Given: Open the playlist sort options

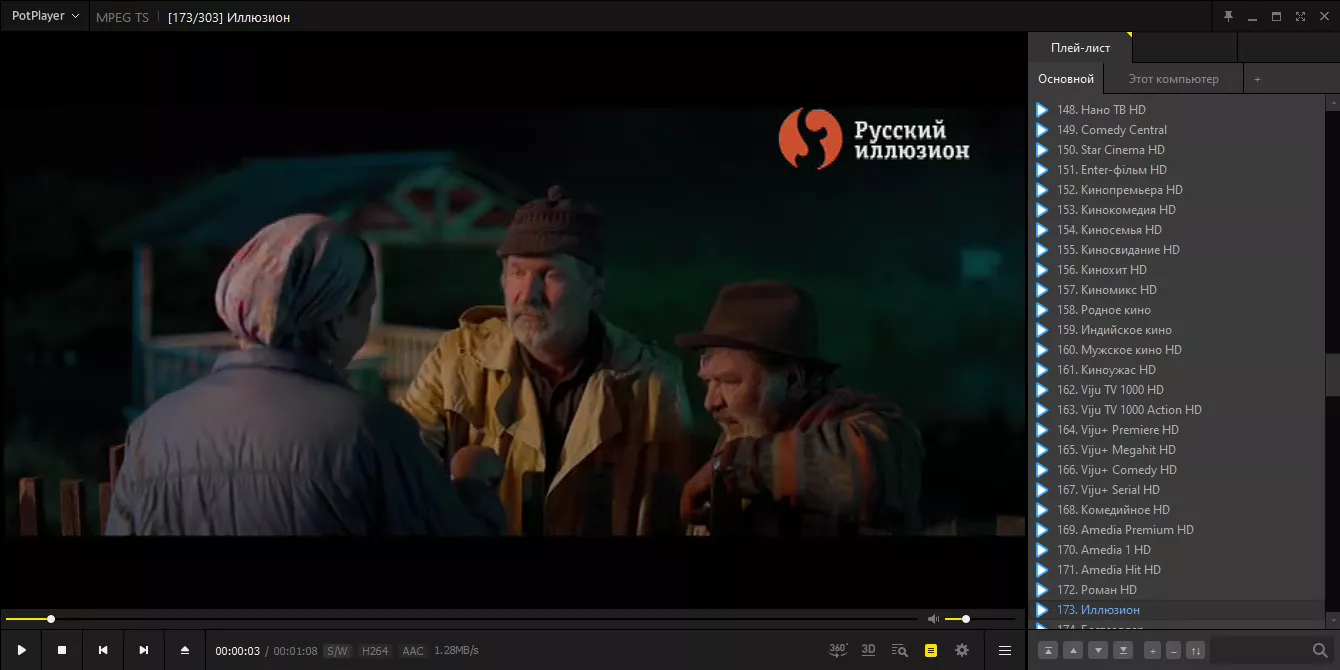Looking at the screenshot, I should pos(1196,650).
